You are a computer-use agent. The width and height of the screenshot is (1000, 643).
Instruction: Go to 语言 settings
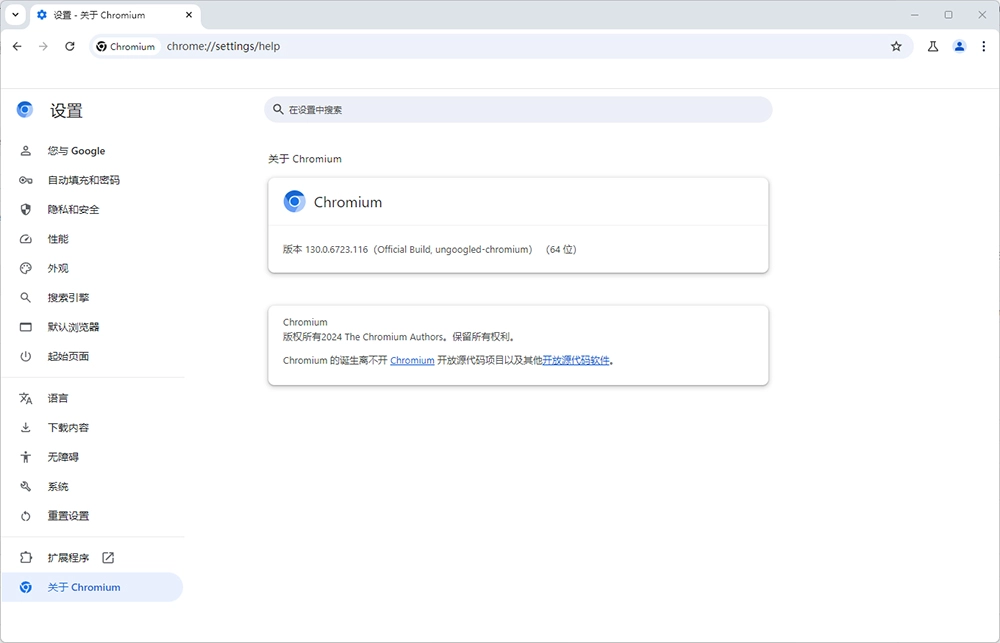click(x=92, y=399)
